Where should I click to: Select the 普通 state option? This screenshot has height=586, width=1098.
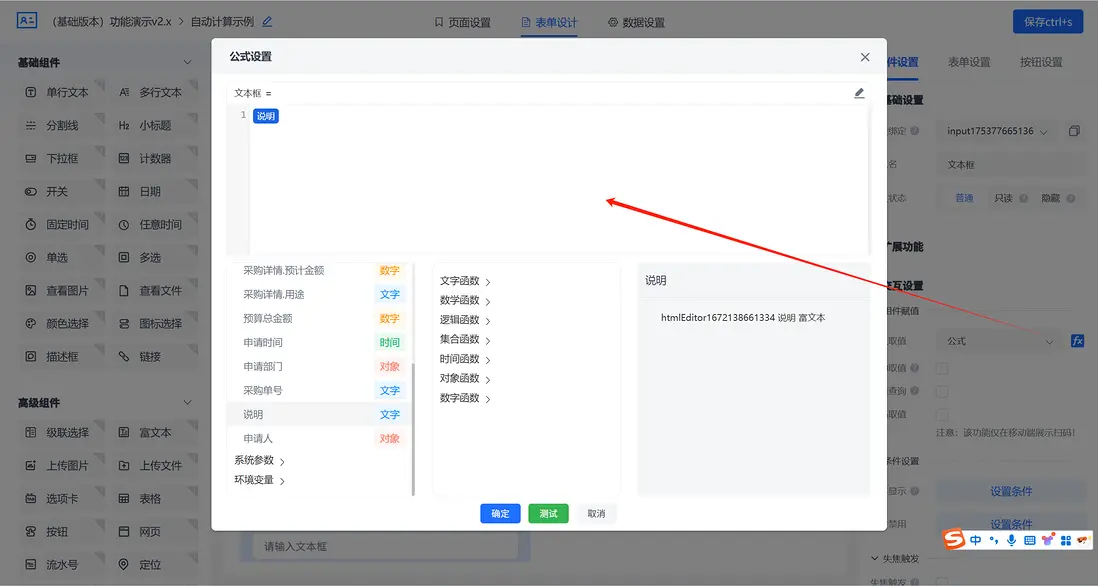964,198
